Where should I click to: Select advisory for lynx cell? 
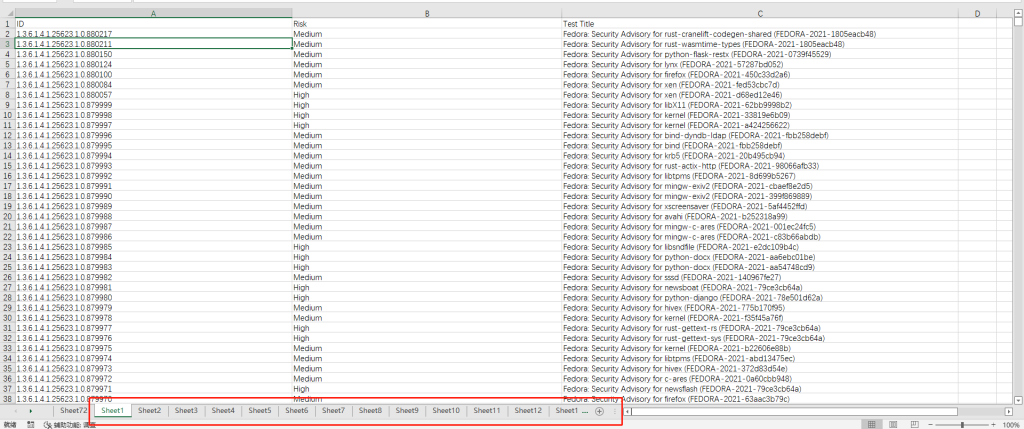point(760,64)
